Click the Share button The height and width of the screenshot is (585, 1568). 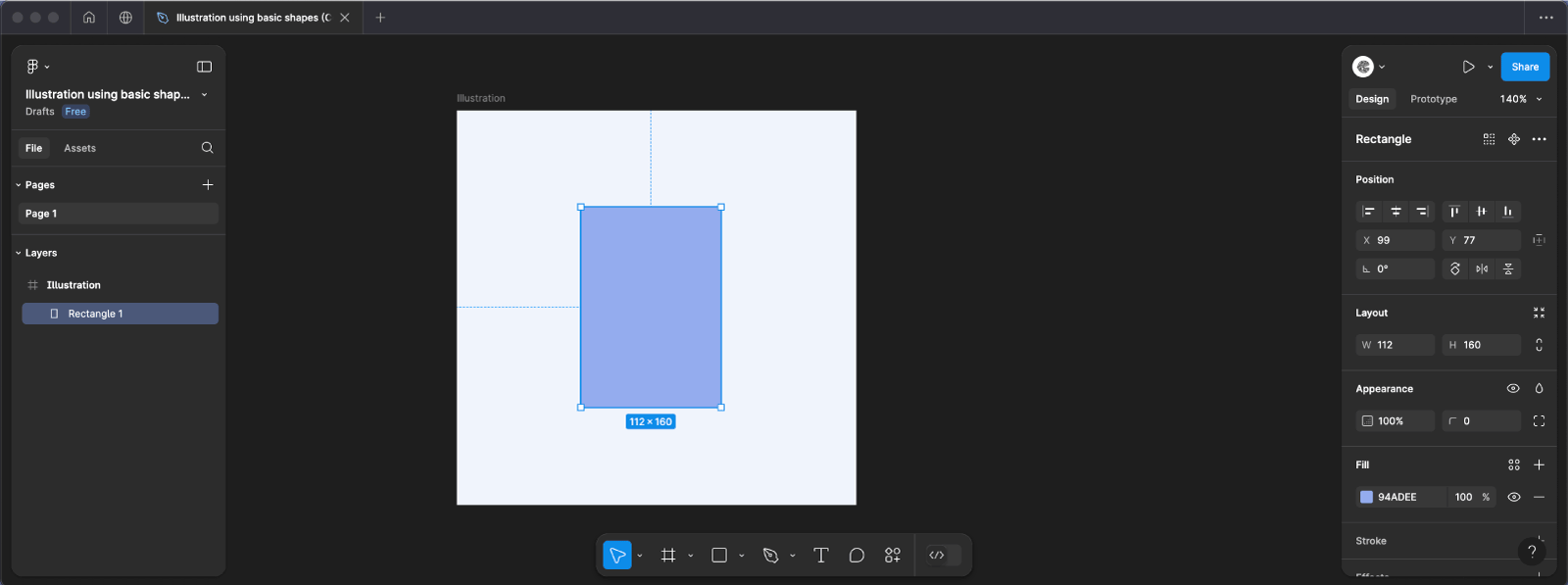click(x=1524, y=67)
